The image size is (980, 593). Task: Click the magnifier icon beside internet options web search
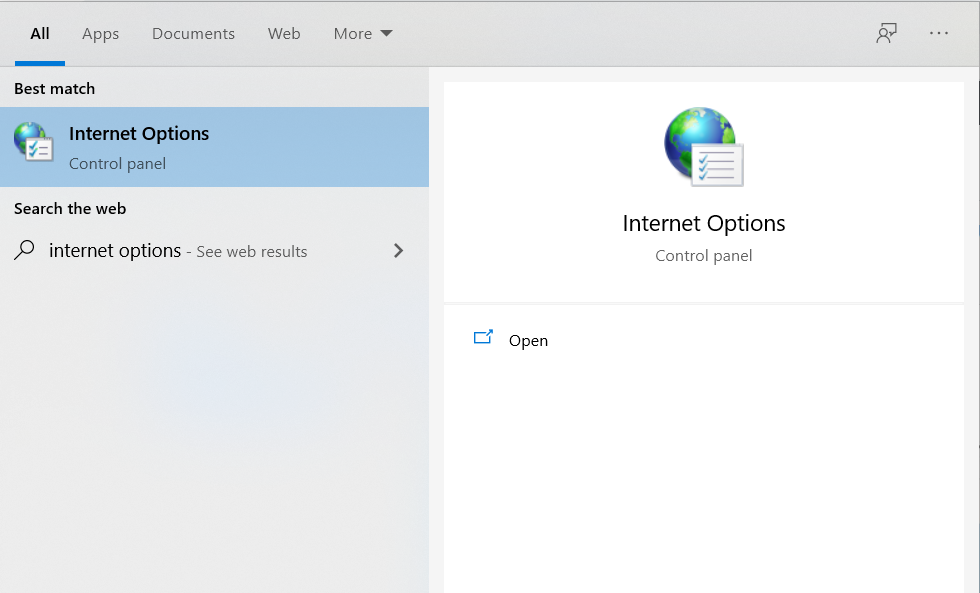(x=24, y=250)
